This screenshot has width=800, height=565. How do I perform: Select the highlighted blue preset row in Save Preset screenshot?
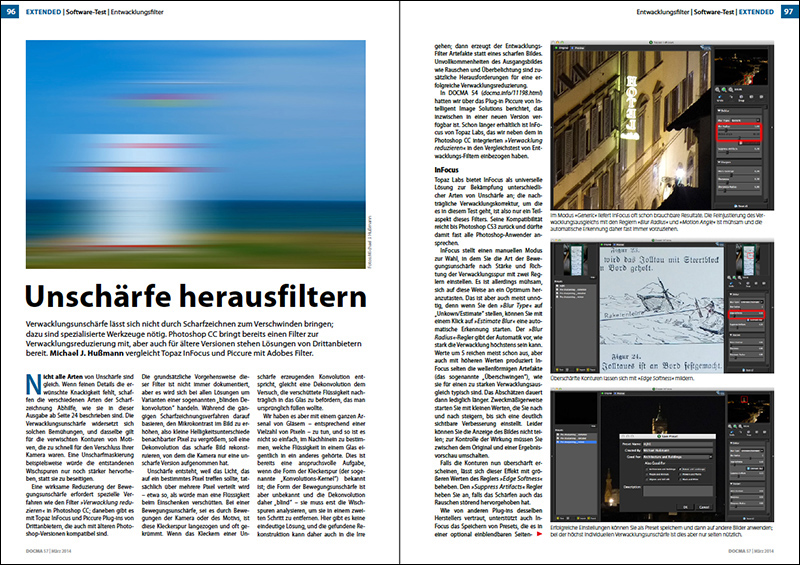(577, 442)
